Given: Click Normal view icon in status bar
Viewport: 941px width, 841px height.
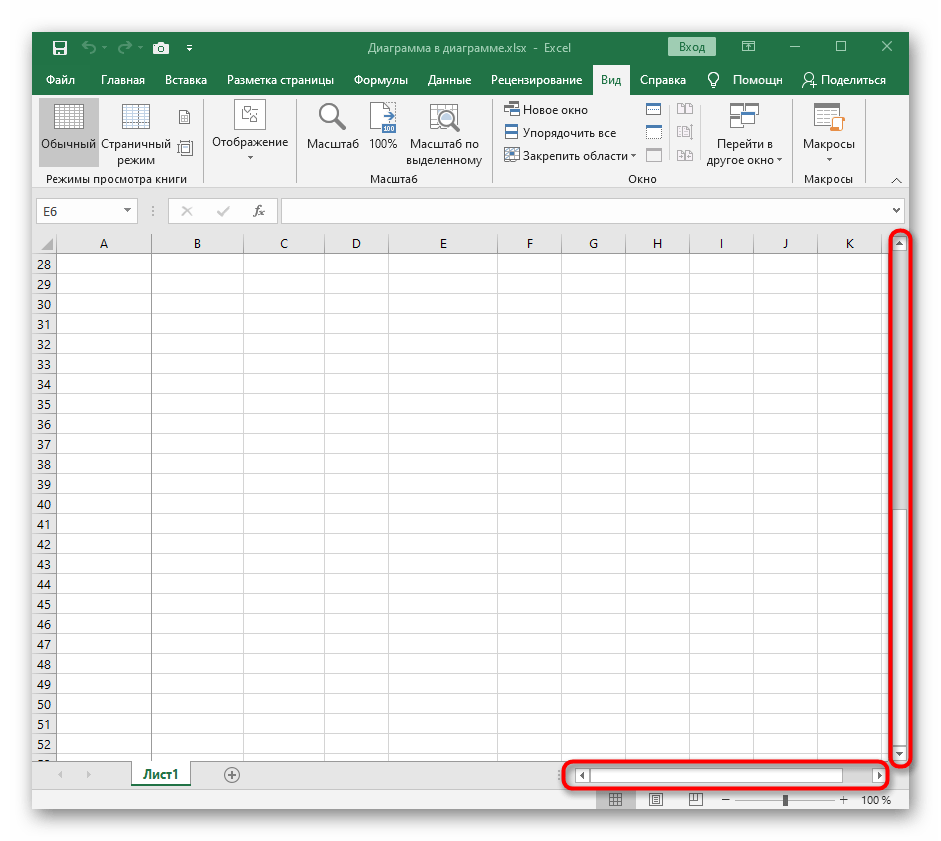Looking at the screenshot, I should [615, 800].
